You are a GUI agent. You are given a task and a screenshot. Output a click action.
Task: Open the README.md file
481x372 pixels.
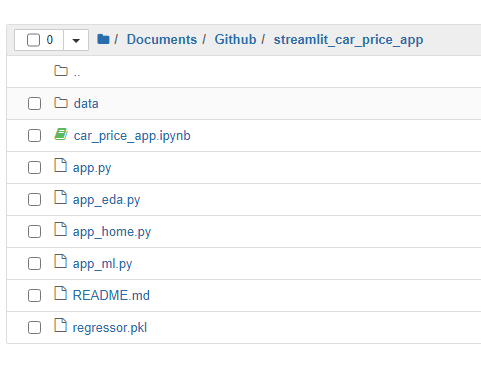111,296
